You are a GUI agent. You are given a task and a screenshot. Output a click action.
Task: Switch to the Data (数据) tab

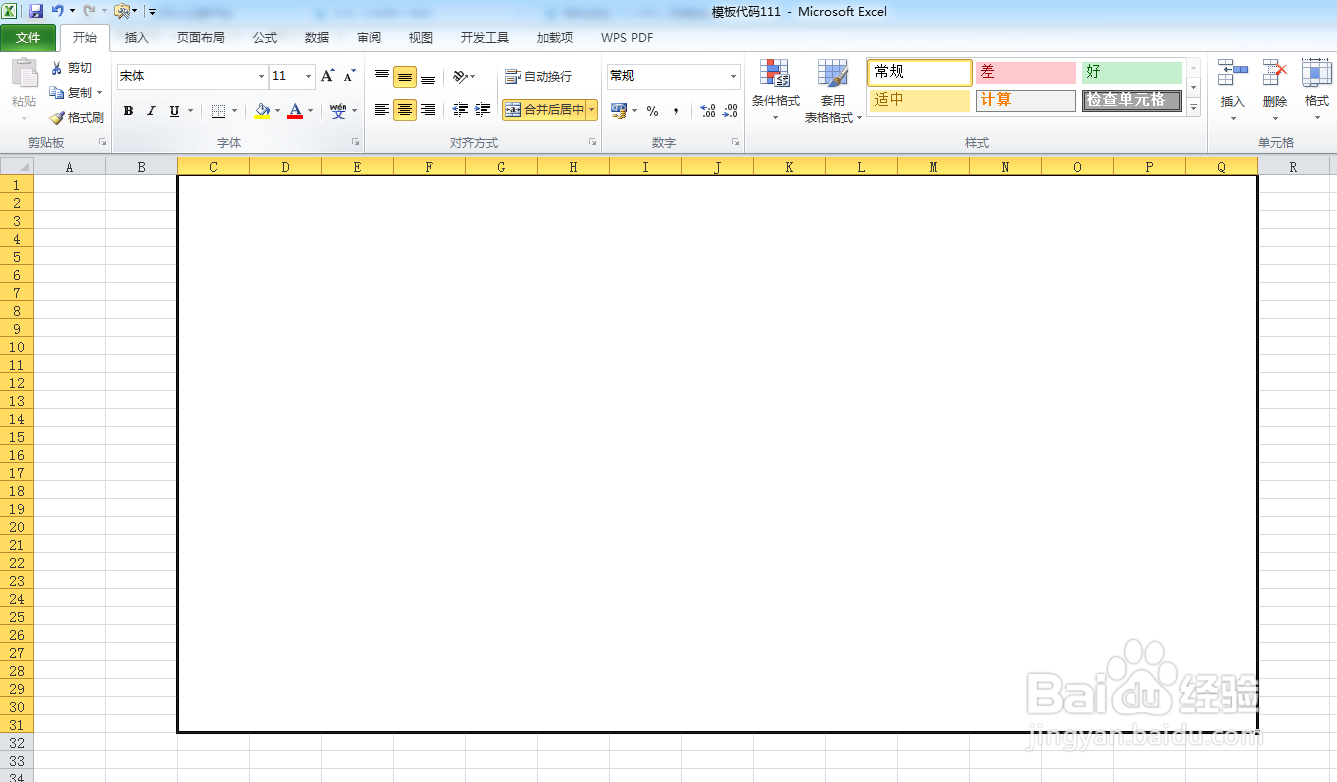pyautogui.click(x=317, y=38)
